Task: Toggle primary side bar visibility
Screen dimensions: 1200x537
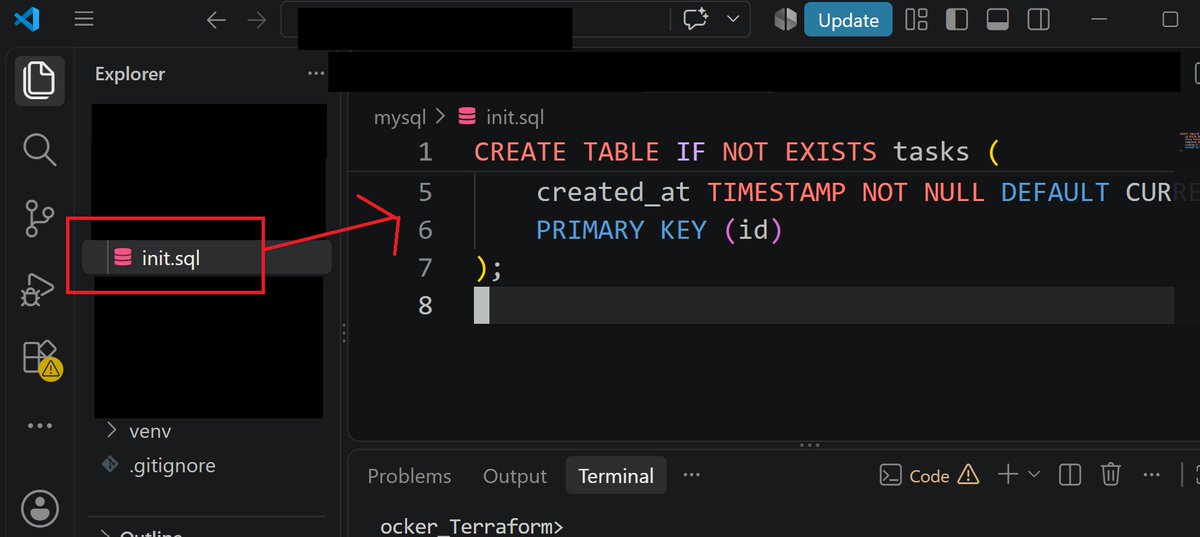Action: pyautogui.click(x=956, y=19)
